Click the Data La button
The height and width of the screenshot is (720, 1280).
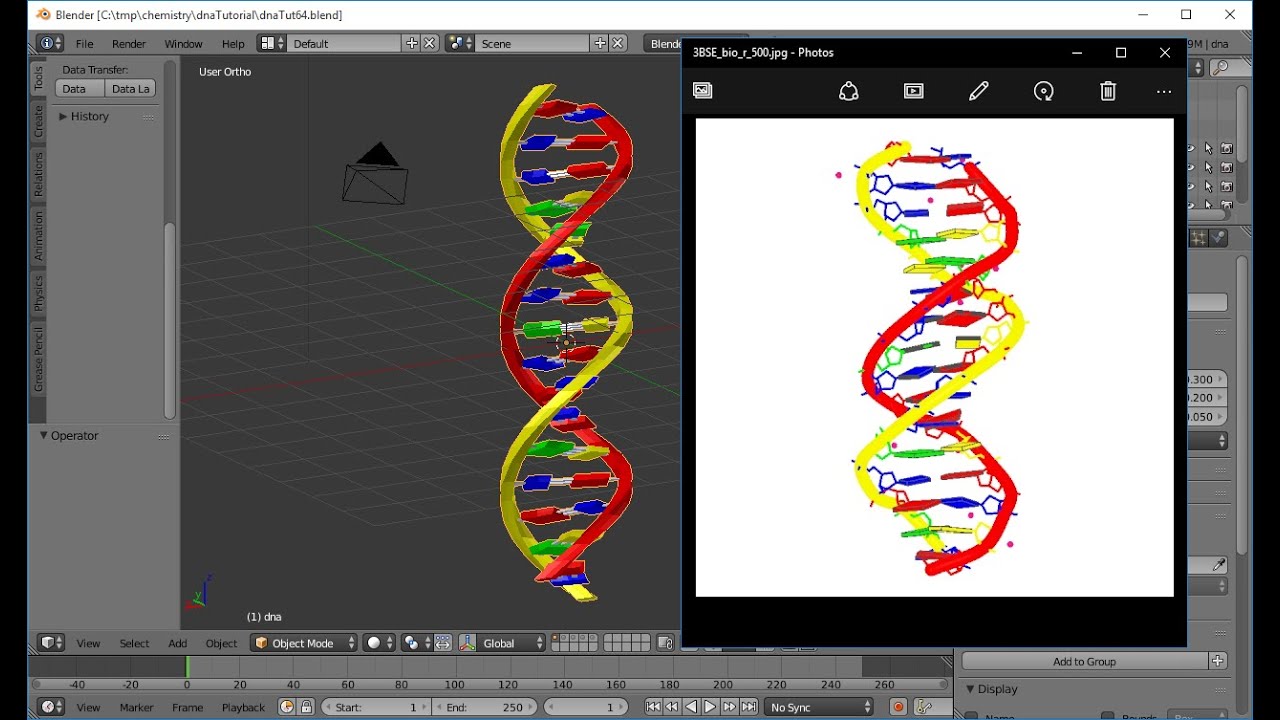coord(131,89)
